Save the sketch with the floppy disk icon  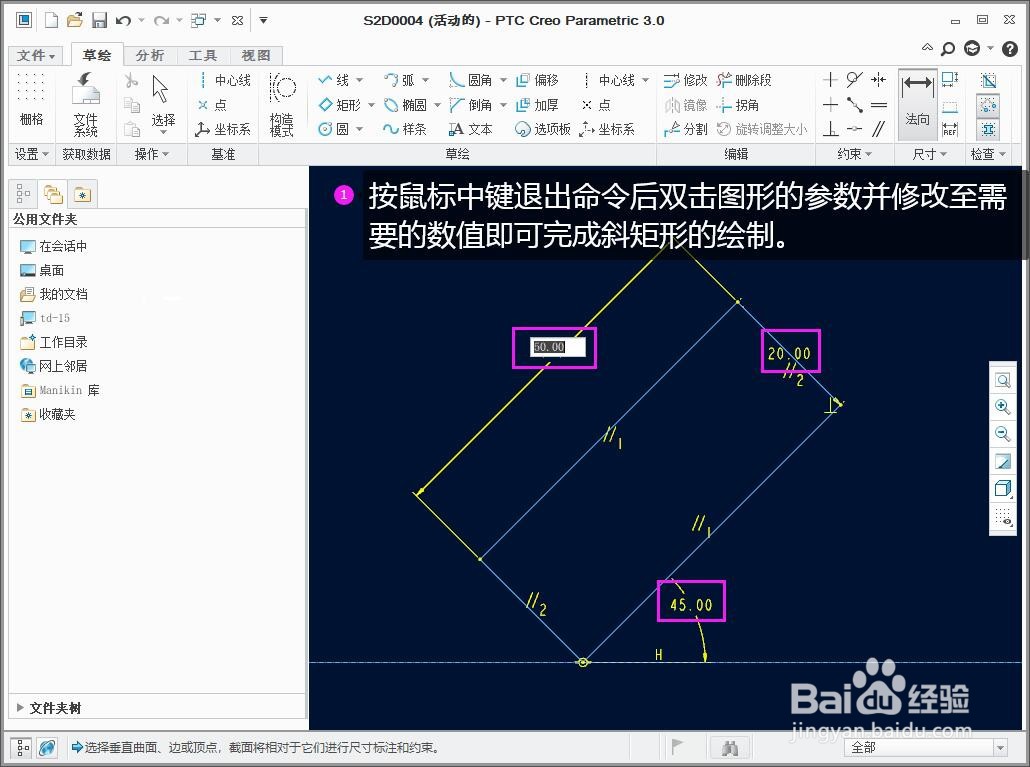99,20
